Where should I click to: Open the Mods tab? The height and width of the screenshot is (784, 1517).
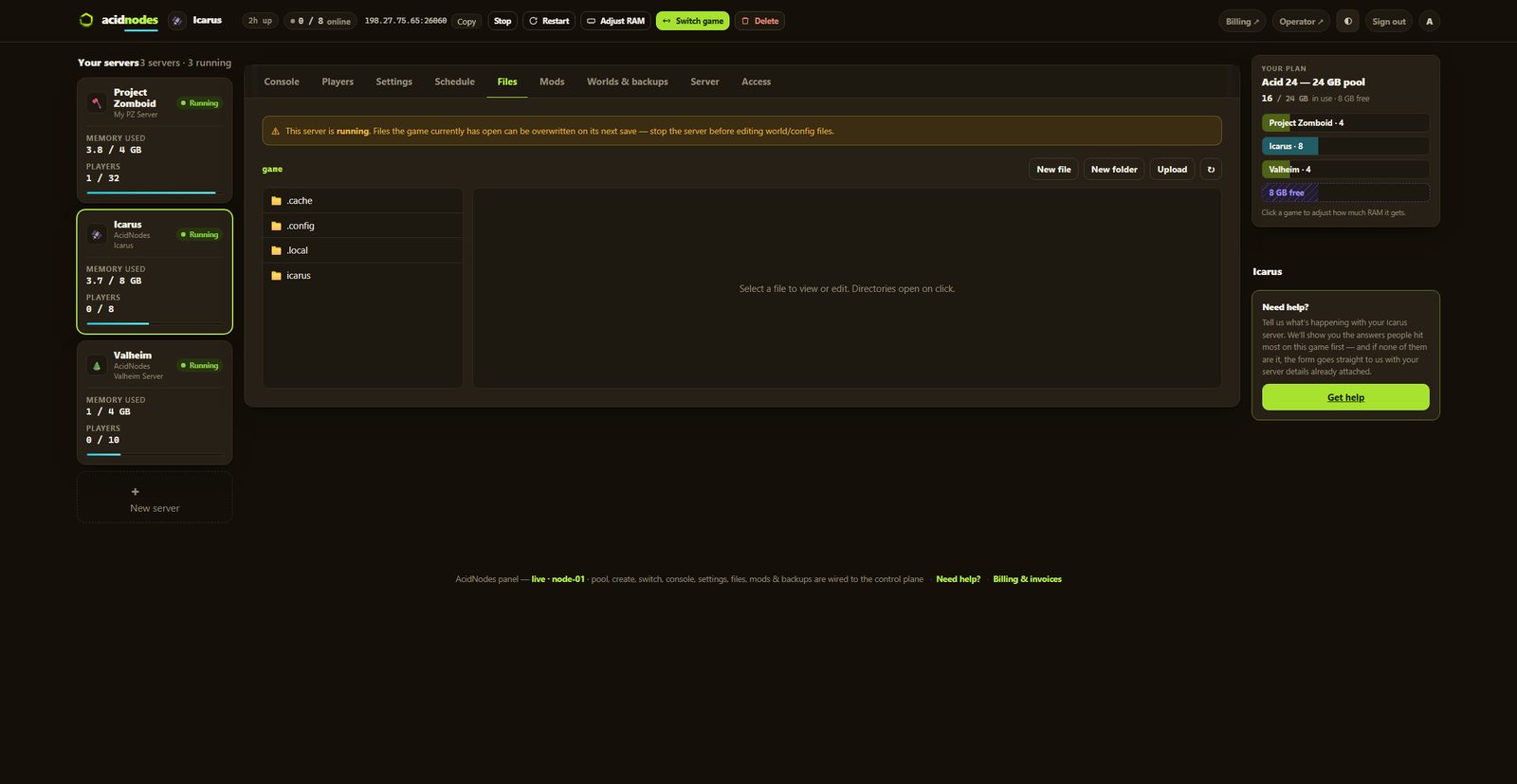pos(552,82)
